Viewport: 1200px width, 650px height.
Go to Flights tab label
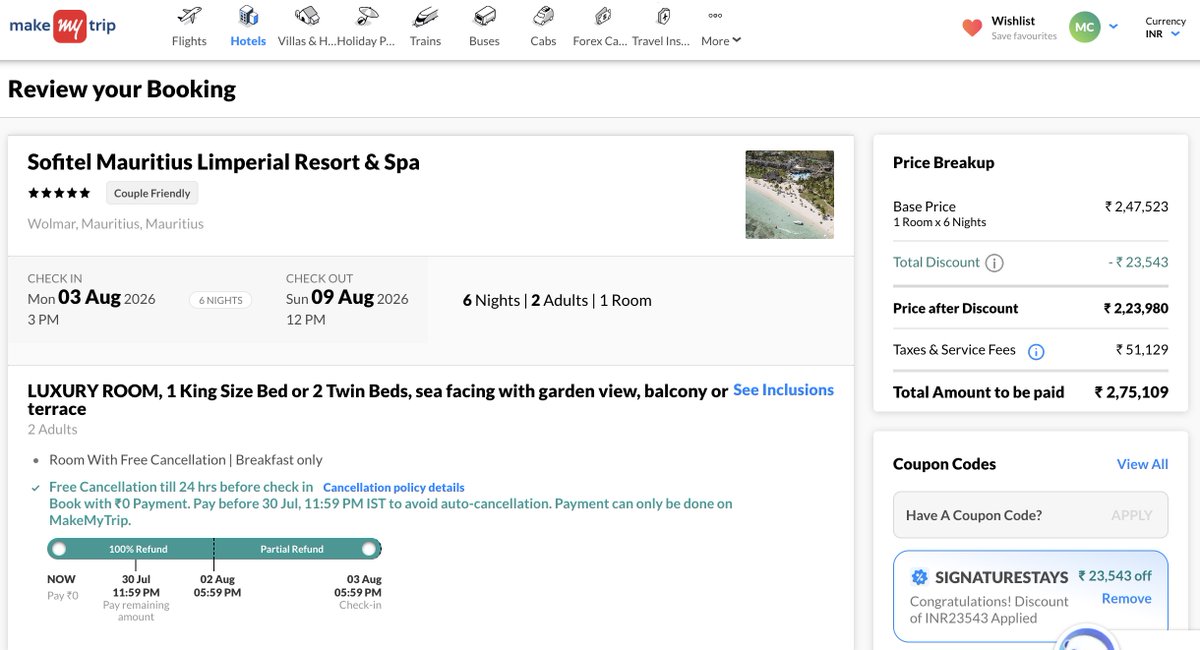point(189,41)
